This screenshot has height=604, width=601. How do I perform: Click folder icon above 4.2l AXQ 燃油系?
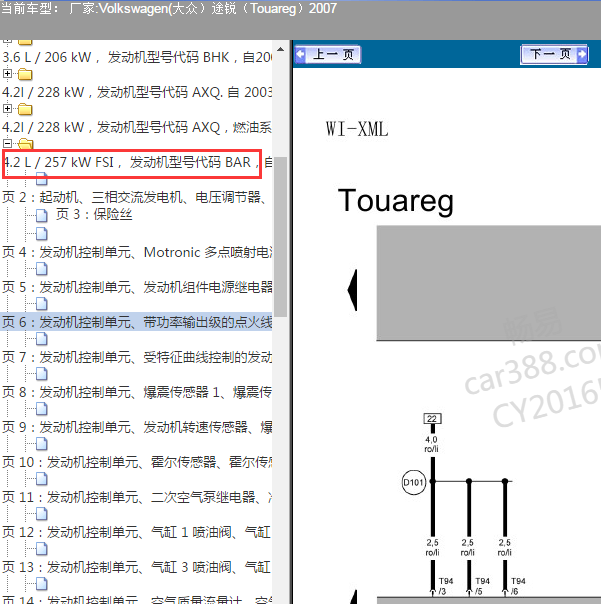25,109
